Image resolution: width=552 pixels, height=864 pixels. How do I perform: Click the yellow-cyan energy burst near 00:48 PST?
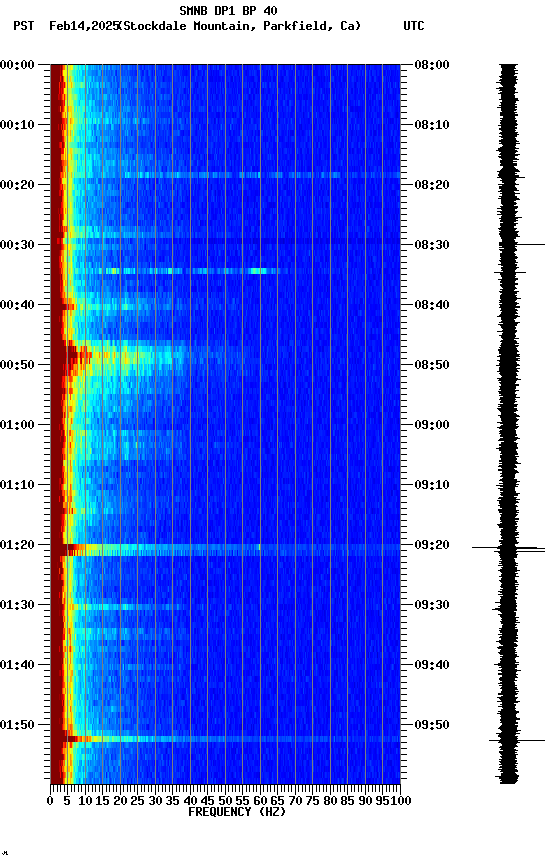point(127,355)
